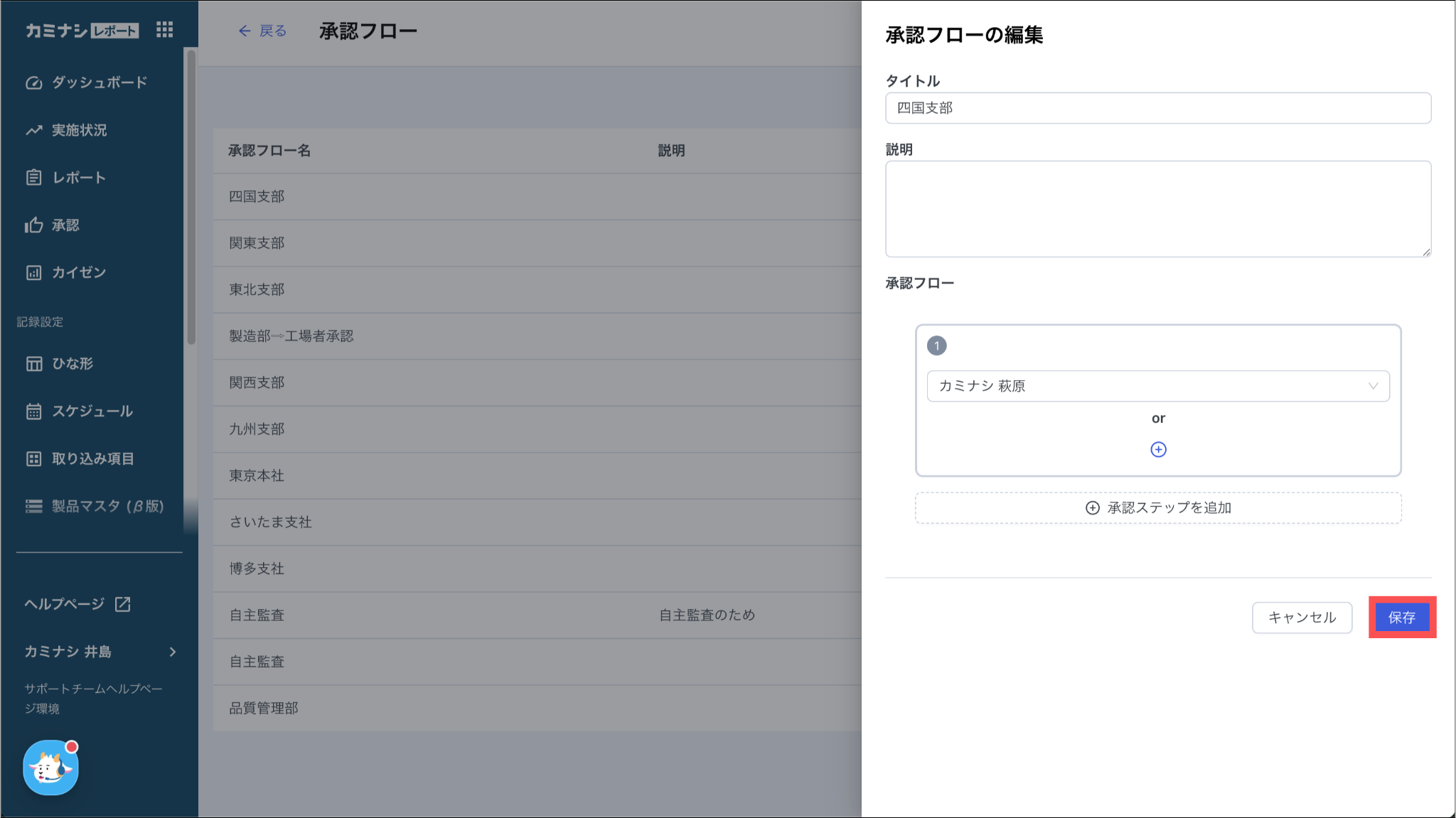Click 承認ステップを追加 button

point(1158,507)
